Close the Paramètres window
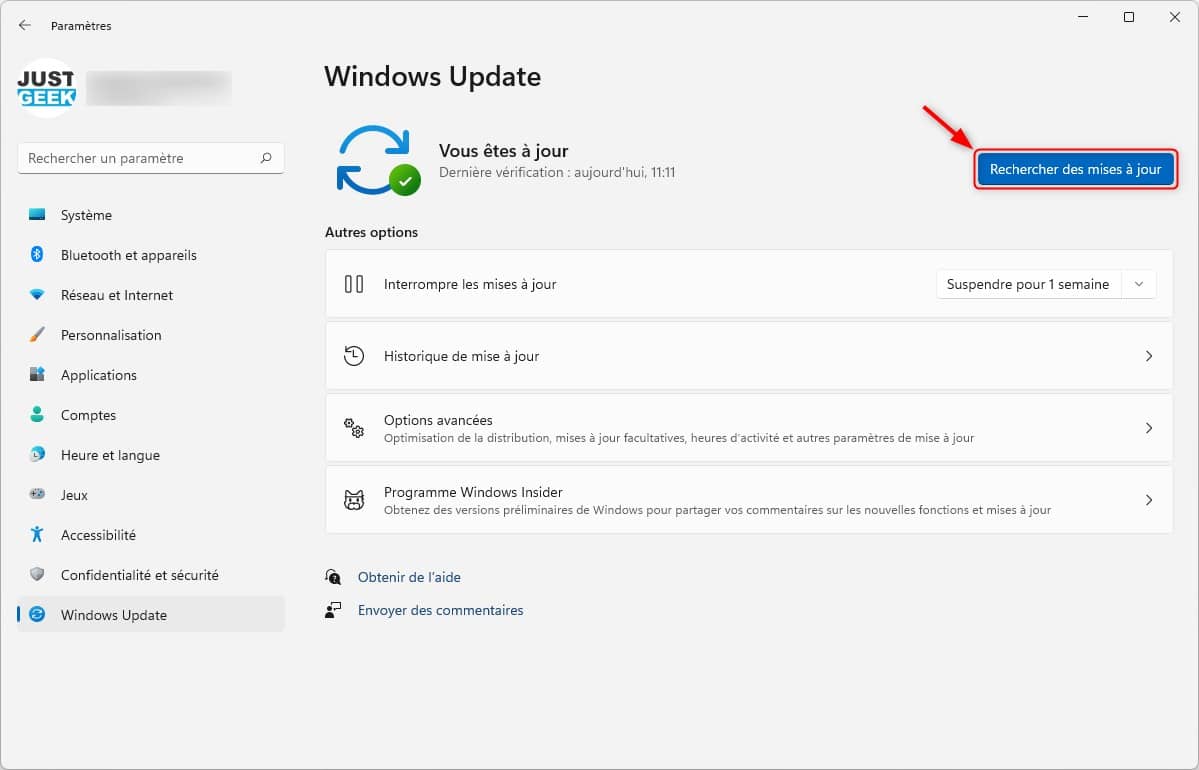The image size is (1199, 770). pos(1175,17)
